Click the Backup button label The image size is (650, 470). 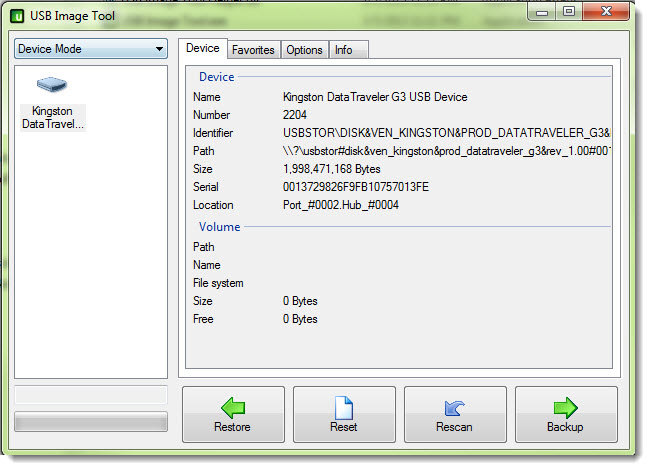click(x=565, y=427)
